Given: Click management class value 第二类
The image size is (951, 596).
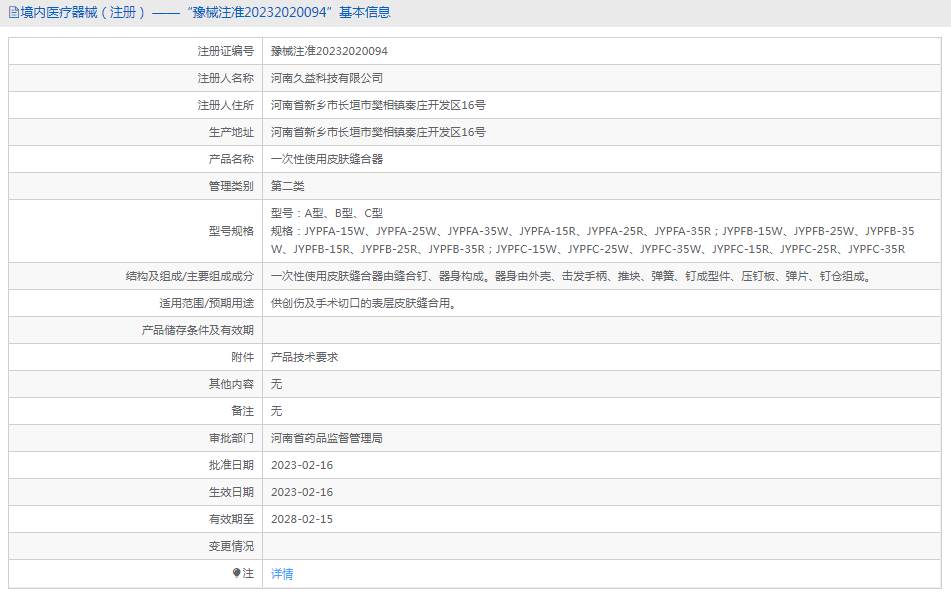Looking at the screenshot, I should click(x=287, y=186).
